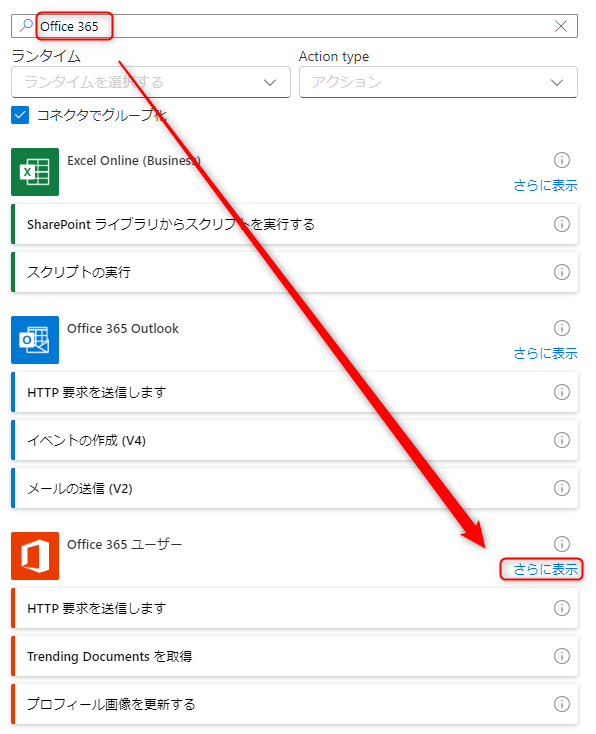This screenshot has width=596, height=734.
Task: Open the Action type dropdown
Action: coord(438,82)
